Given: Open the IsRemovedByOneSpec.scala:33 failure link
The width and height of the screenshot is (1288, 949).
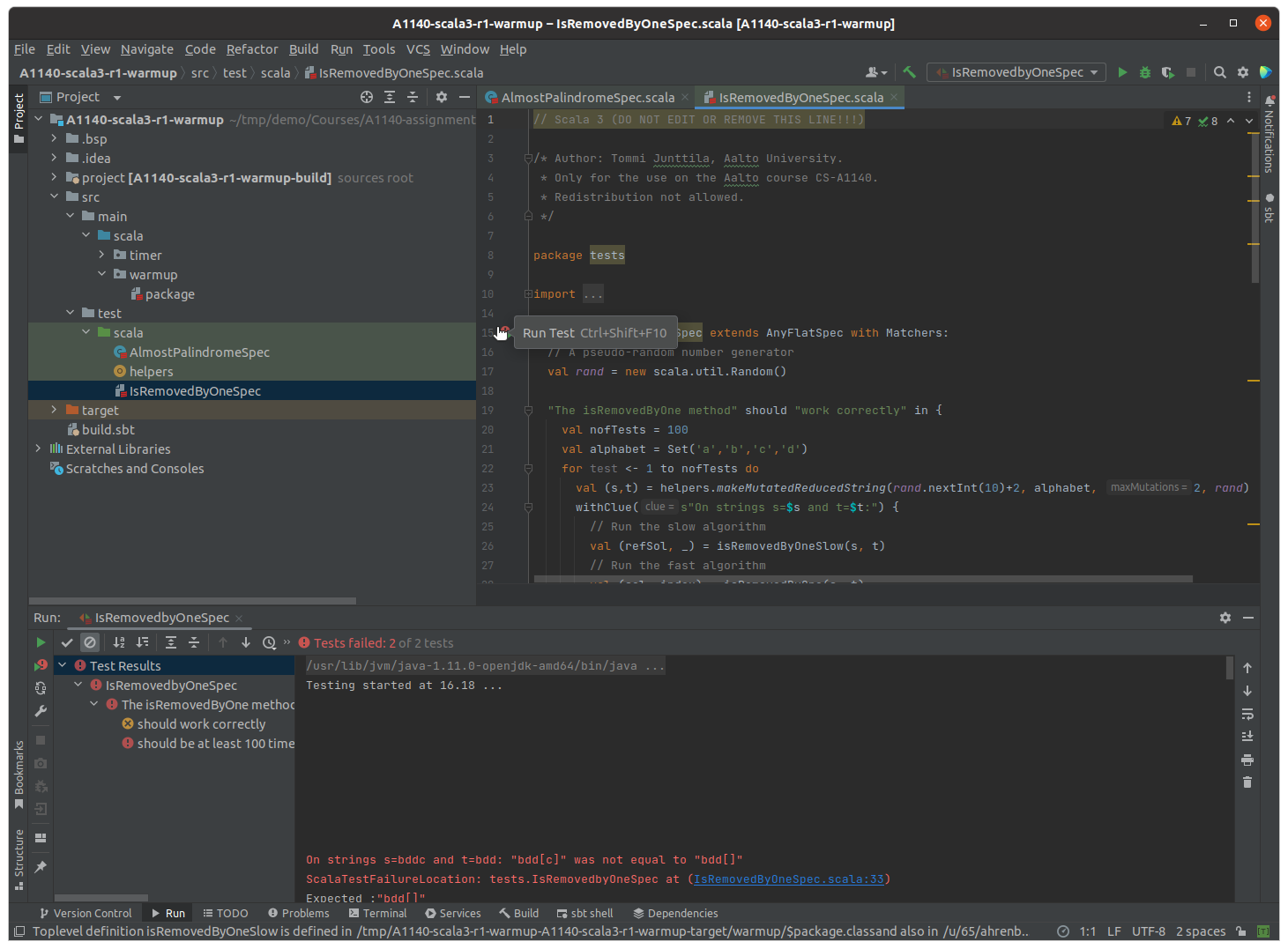Looking at the screenshot, I should click(x=788, y=879).
